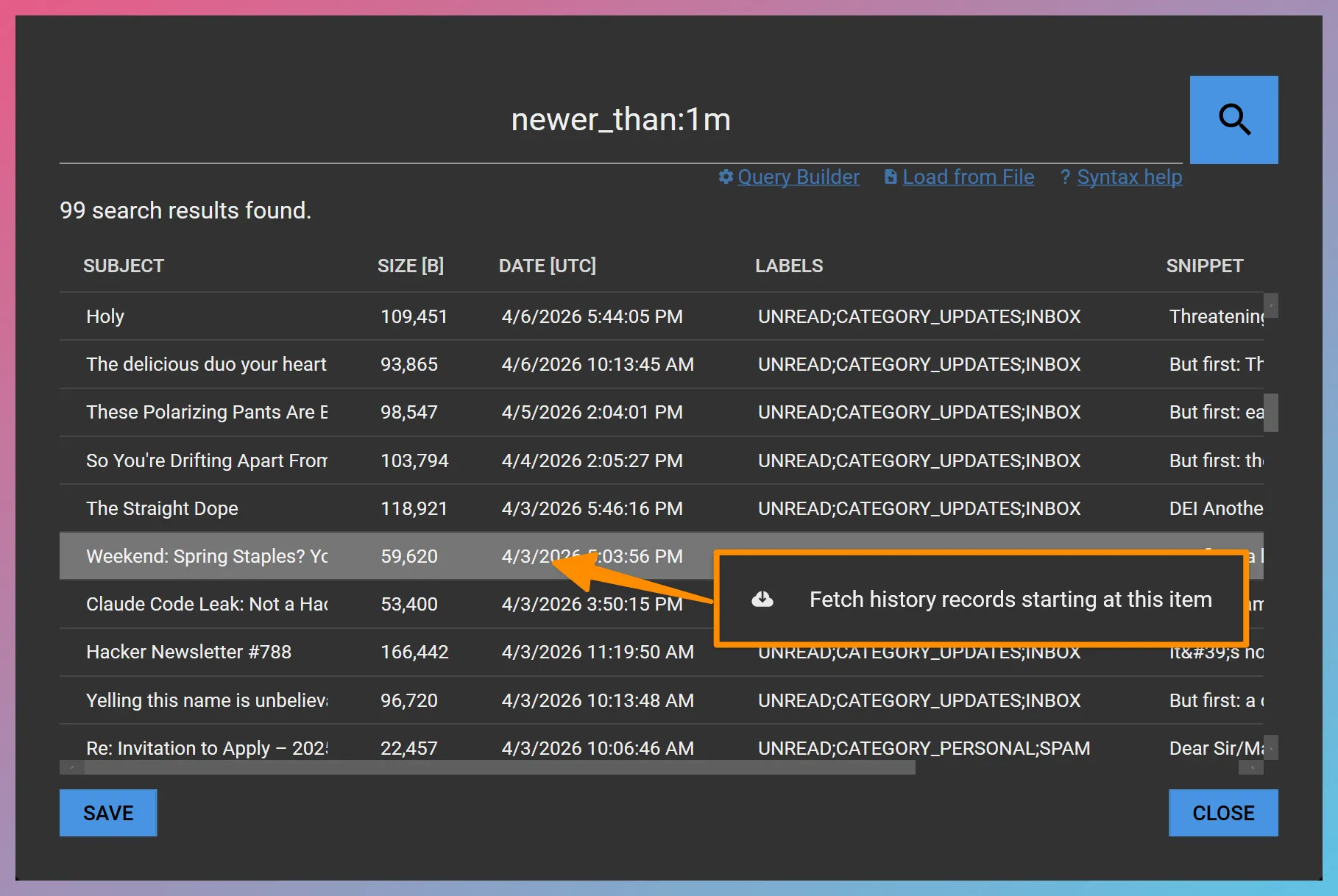Click the newer_than:1m query input field
1338x896 pixels.
pyautogui.click(x=620, y=119)
